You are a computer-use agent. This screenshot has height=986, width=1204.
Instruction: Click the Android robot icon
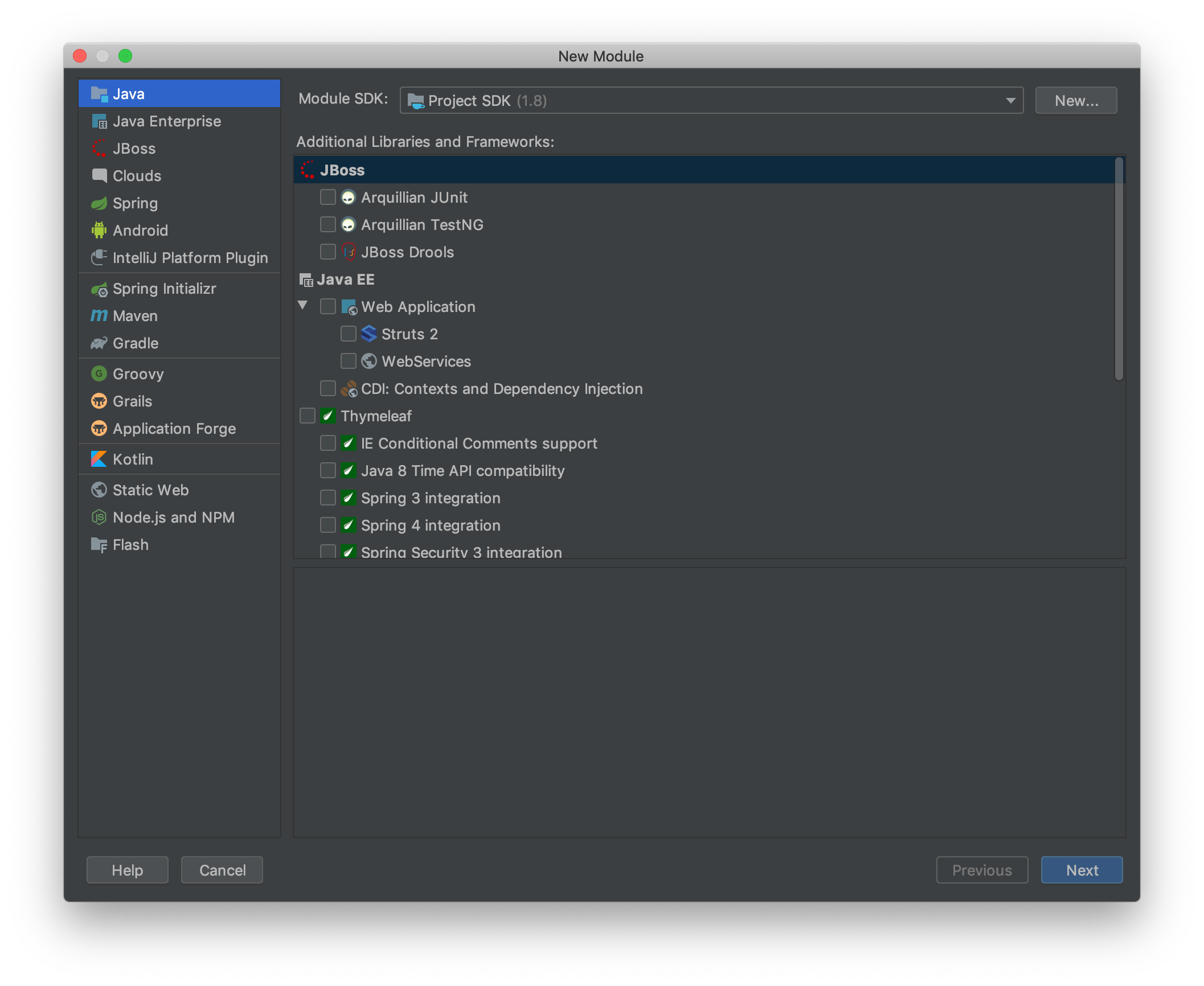[99, 231]
